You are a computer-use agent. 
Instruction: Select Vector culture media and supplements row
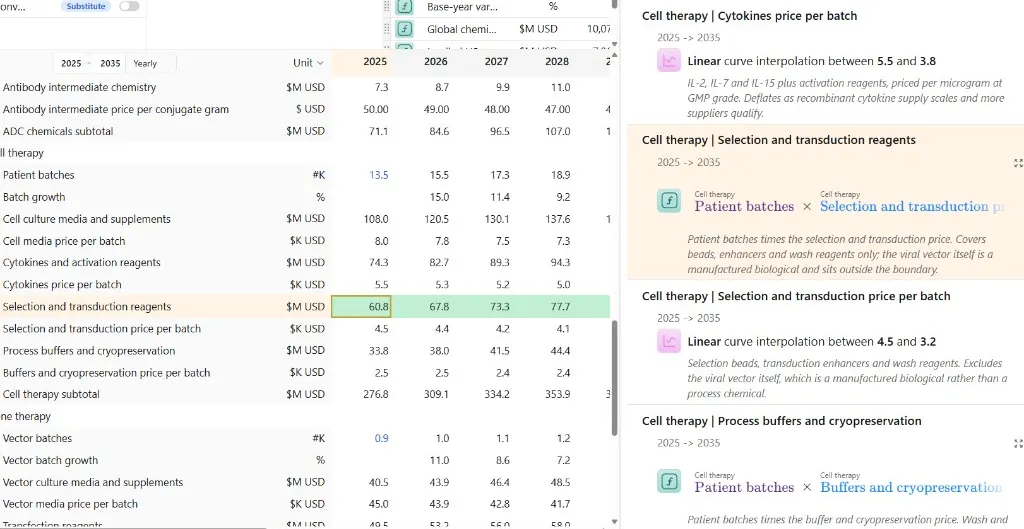[93, 483]
